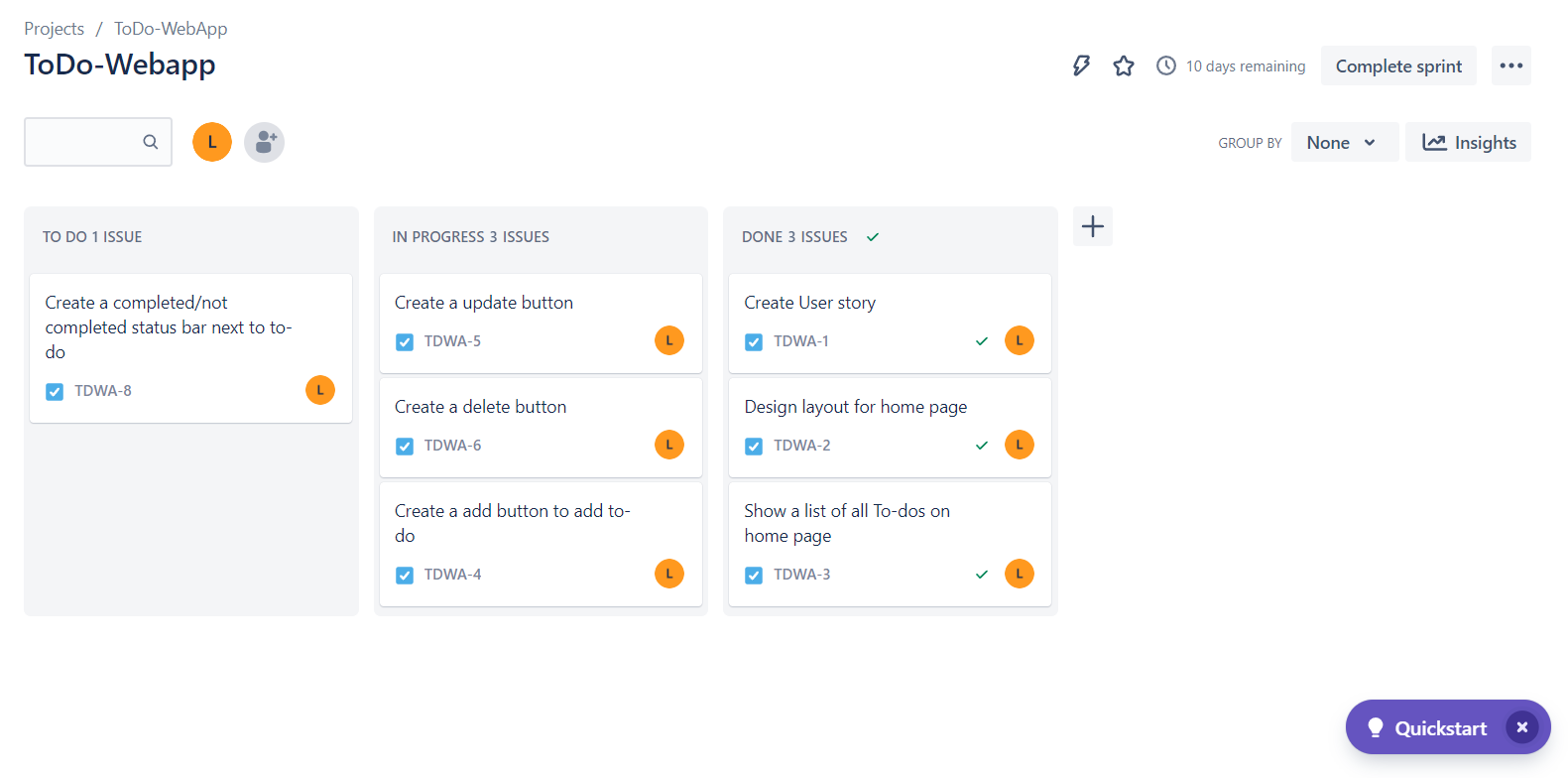Click the task checkbox icon on TDWA-8
Viewport: 1568px width, 778px height.
55,391
